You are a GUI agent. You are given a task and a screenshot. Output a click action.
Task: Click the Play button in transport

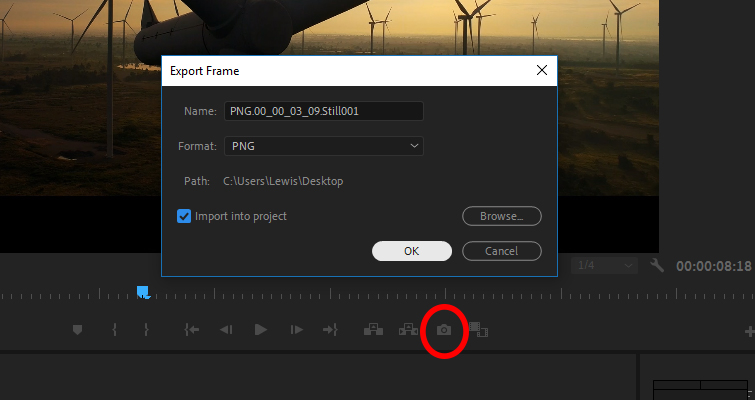(x=260, y=330)
